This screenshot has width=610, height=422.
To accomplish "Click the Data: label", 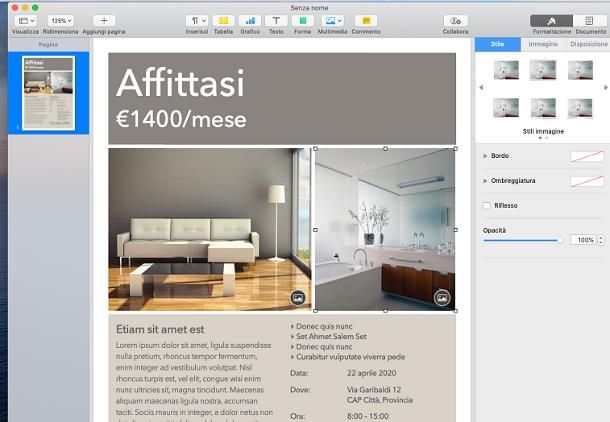I will (x=299, y=373).
